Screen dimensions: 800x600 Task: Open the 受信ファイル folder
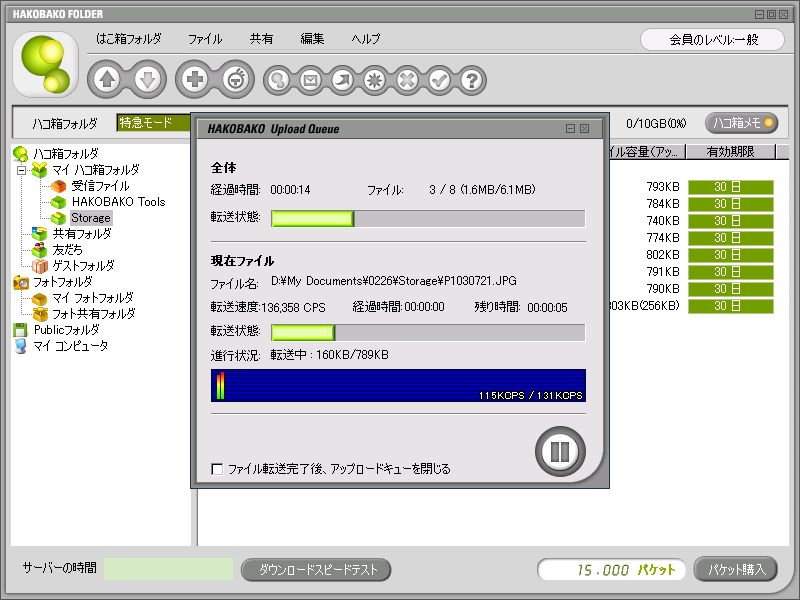(x=100, y=186)
